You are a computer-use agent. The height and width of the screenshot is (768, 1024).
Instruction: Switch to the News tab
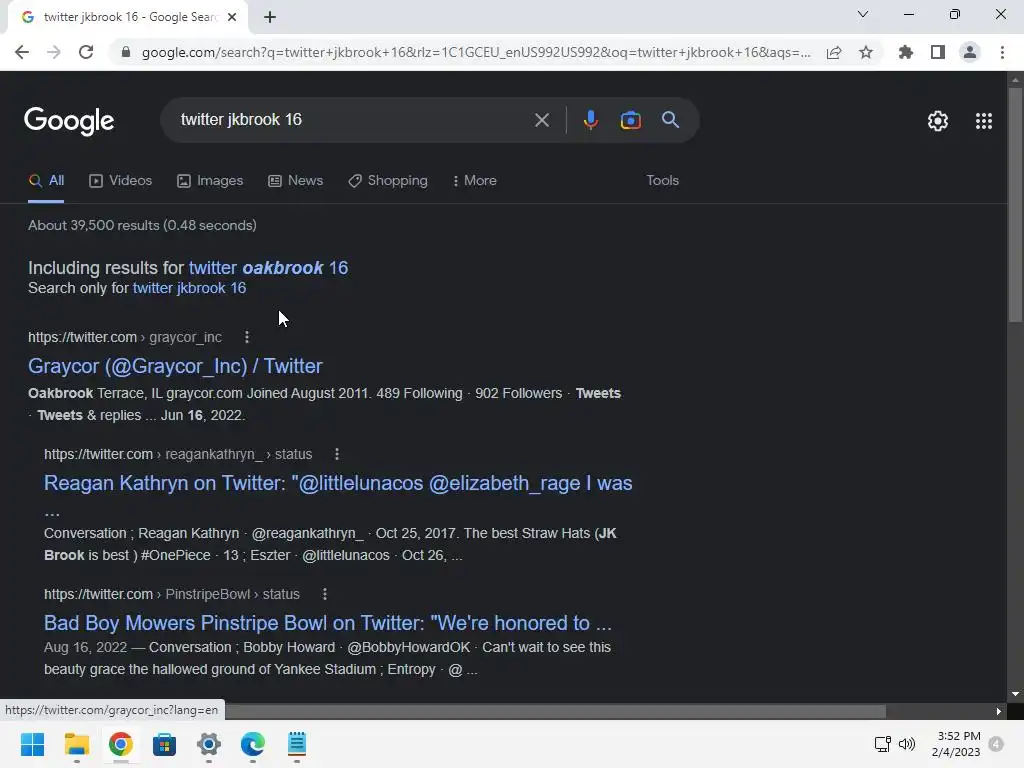(296, 181)
